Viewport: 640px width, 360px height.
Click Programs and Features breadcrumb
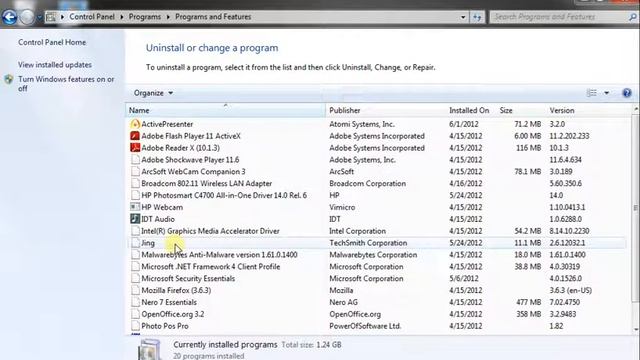pyautogui.click(x=213, y=17)
